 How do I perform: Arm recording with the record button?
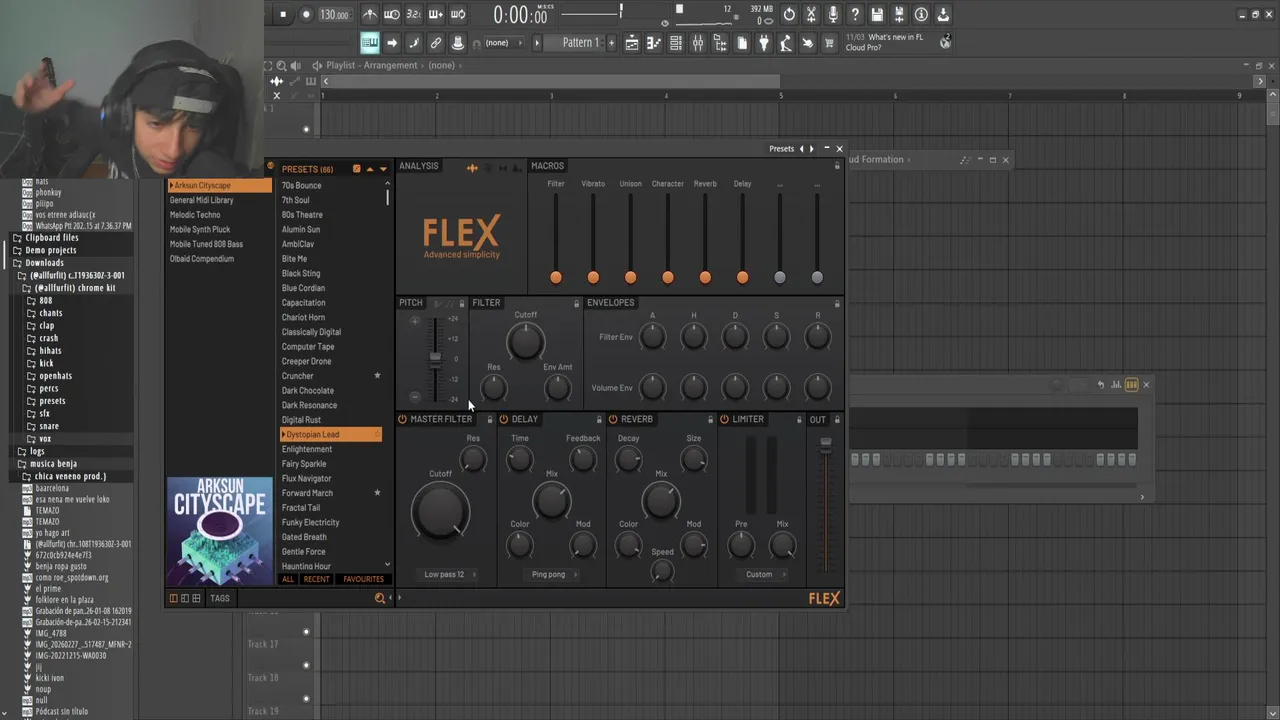click(x=306, y=14)
